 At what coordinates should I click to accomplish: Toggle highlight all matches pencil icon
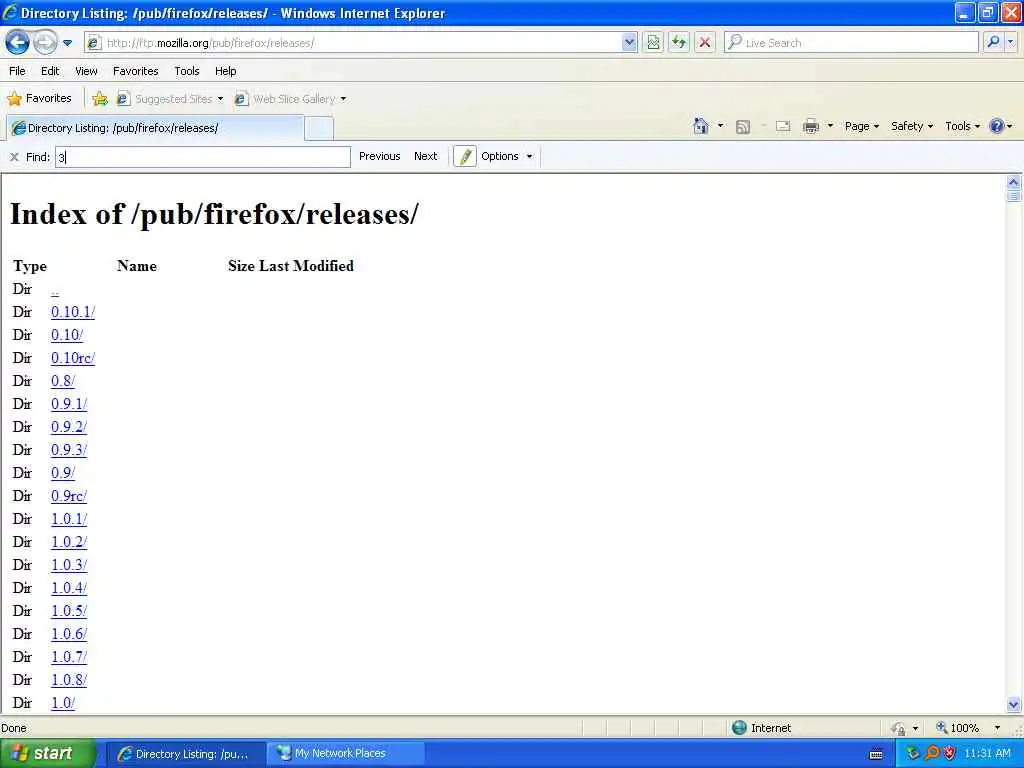tap(465, 157)
